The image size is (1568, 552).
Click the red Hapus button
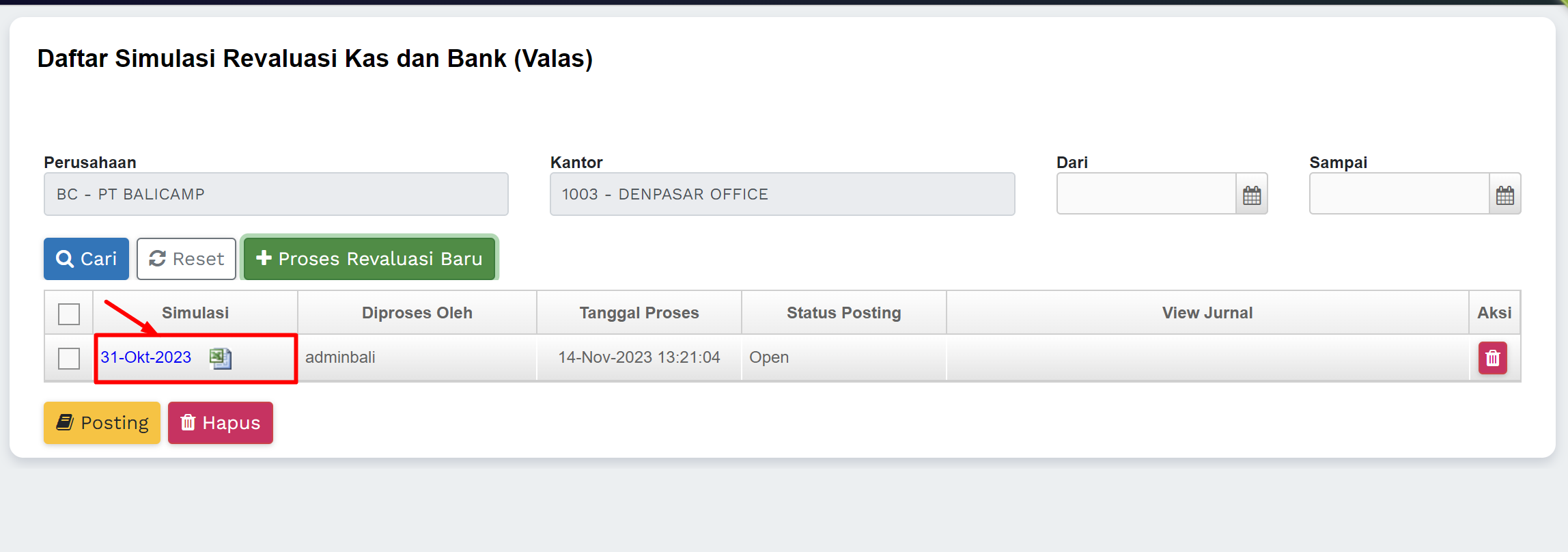[x=220, y=423]
